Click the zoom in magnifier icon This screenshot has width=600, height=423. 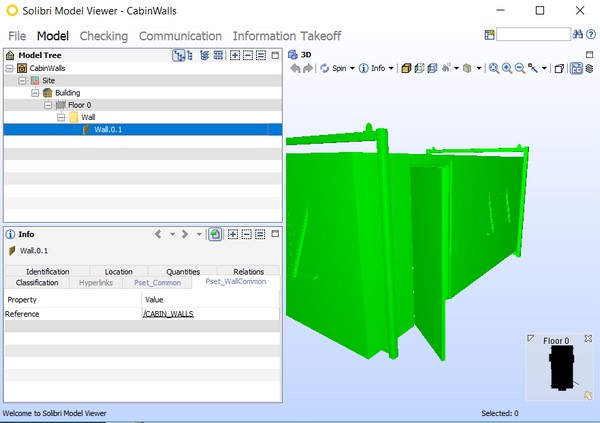click(x=507, y=69)
